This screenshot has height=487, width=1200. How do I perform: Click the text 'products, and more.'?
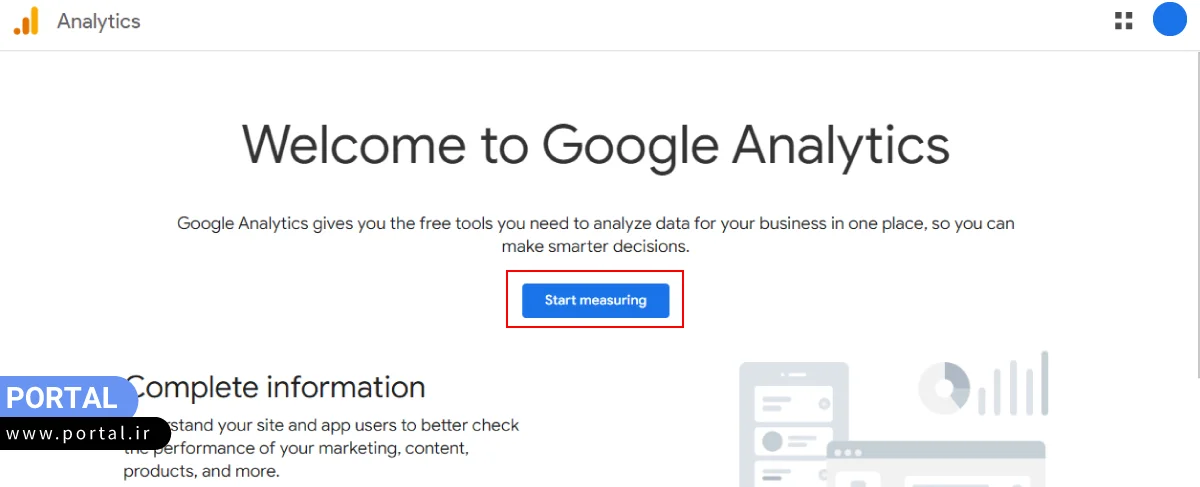click(201, 471)
